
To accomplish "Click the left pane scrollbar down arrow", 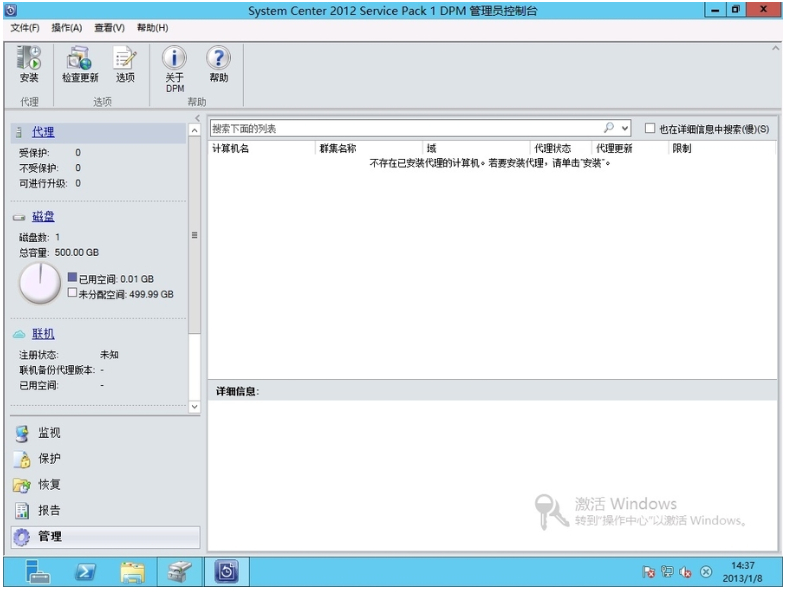I will 195,407.
